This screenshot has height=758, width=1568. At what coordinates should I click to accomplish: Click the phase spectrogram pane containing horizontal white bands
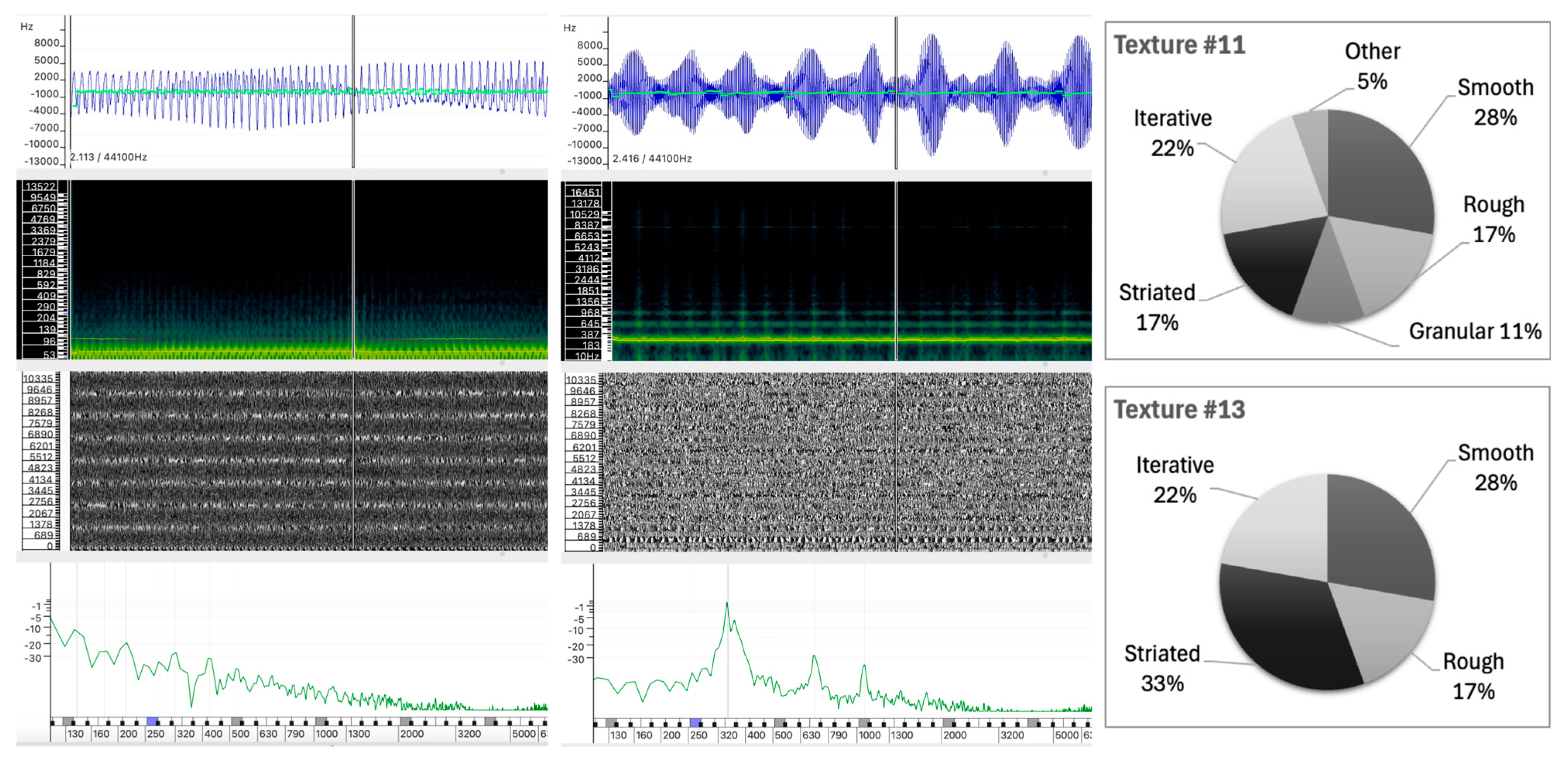coord(309,461)
